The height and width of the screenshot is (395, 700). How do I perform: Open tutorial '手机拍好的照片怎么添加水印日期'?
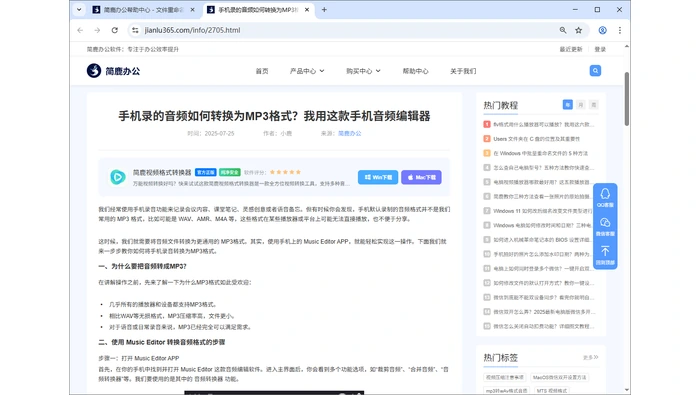[543, 254]
